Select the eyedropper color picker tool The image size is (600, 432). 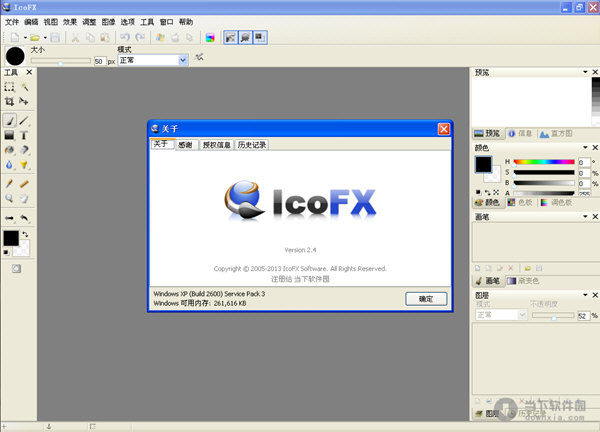(9, 184)
